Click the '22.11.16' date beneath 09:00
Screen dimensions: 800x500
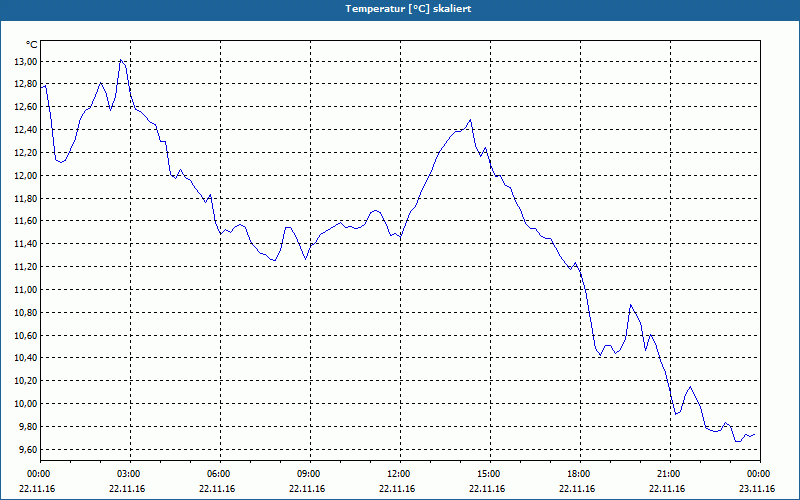tap(307, 489)
